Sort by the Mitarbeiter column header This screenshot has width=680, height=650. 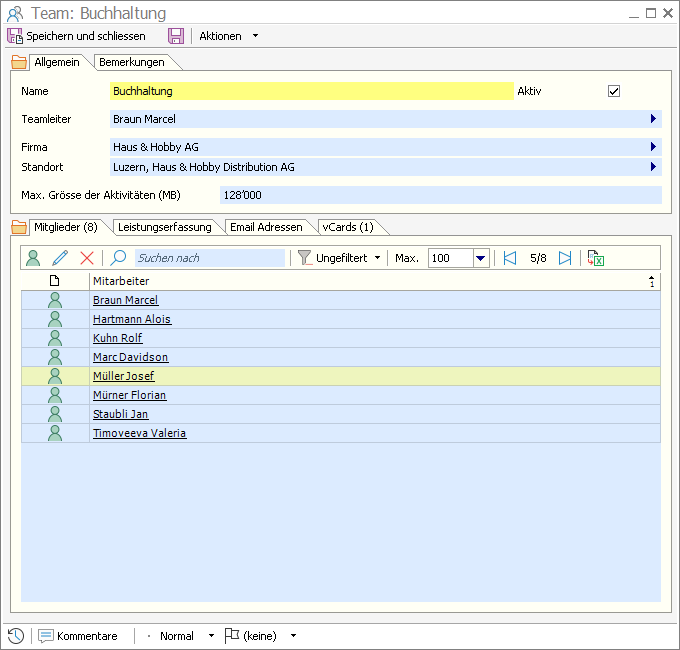point(121,281)
